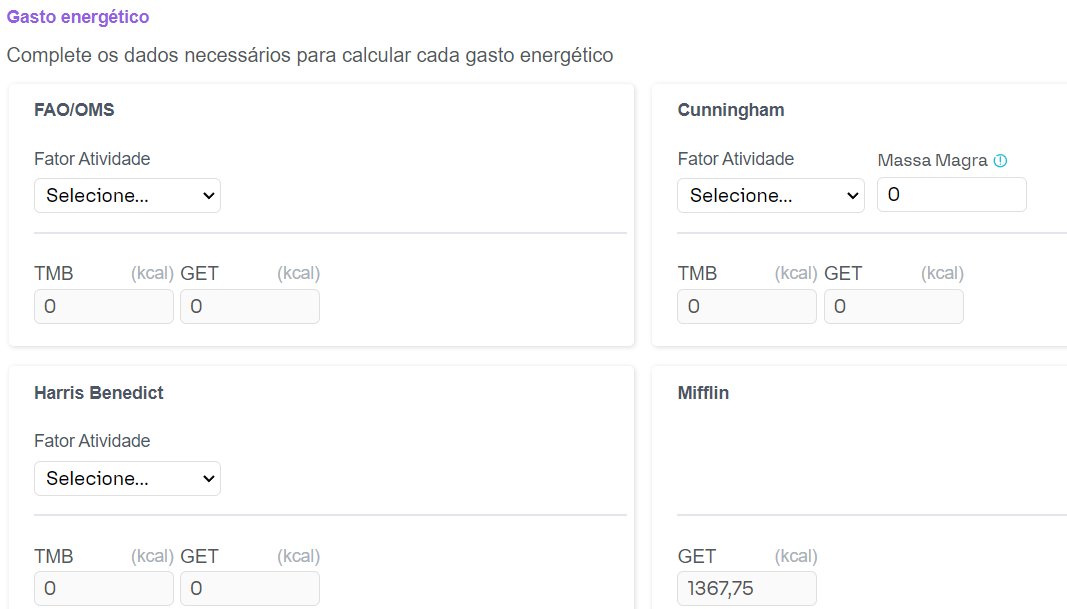This screenshot has width=1067, height=609.
Task: Click the Cunningham GET field
Action: pos(894,307)
